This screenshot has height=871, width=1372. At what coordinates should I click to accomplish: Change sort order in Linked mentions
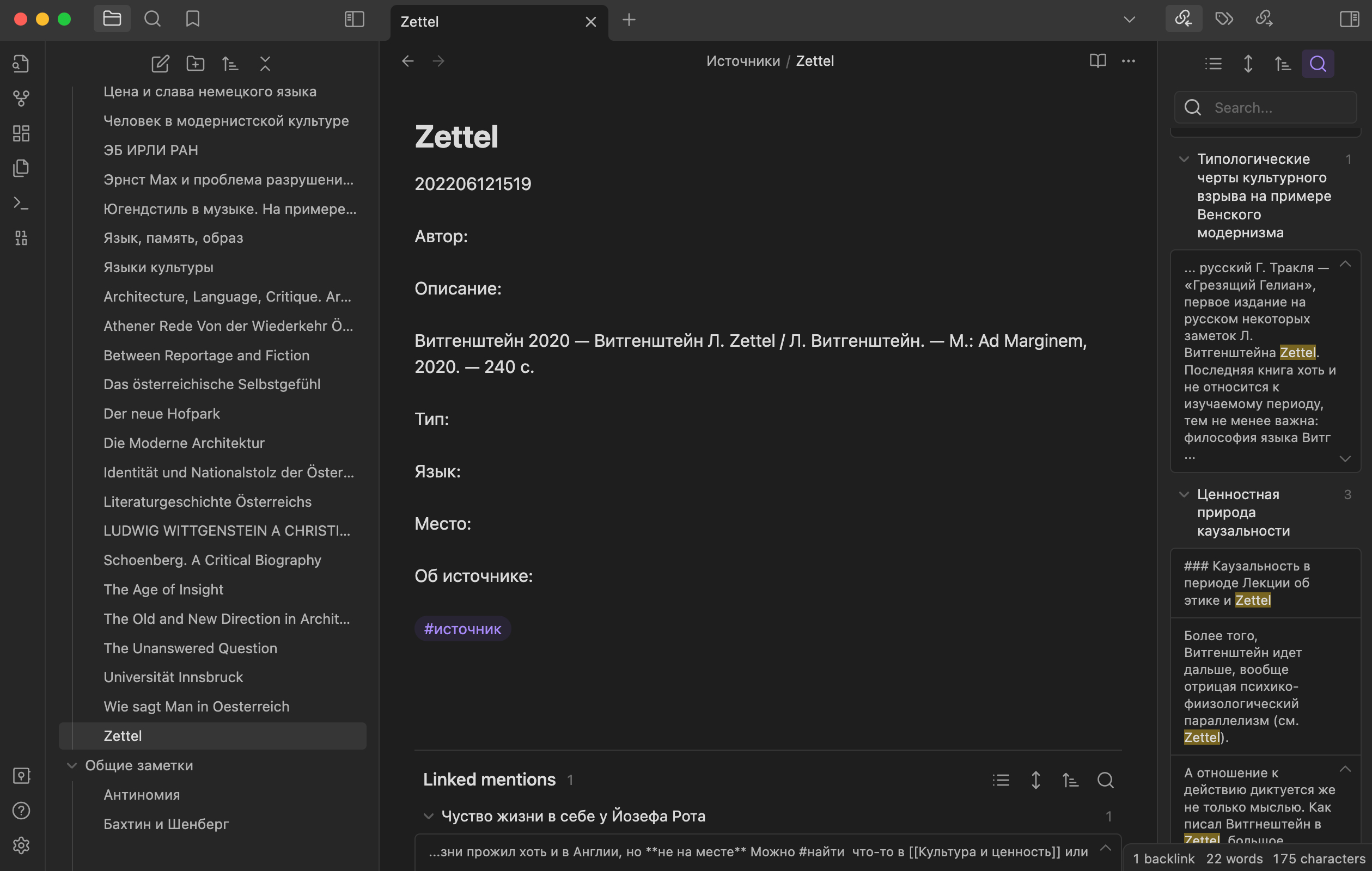point(1070,780)
